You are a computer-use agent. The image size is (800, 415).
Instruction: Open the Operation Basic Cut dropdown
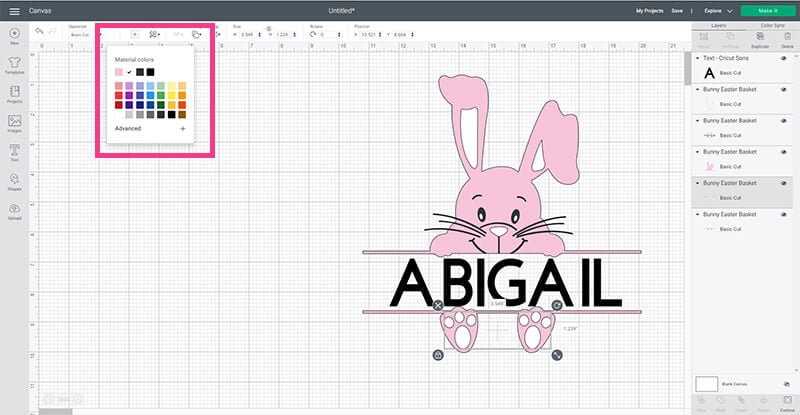pyautogui.click(x=83, y=35)
